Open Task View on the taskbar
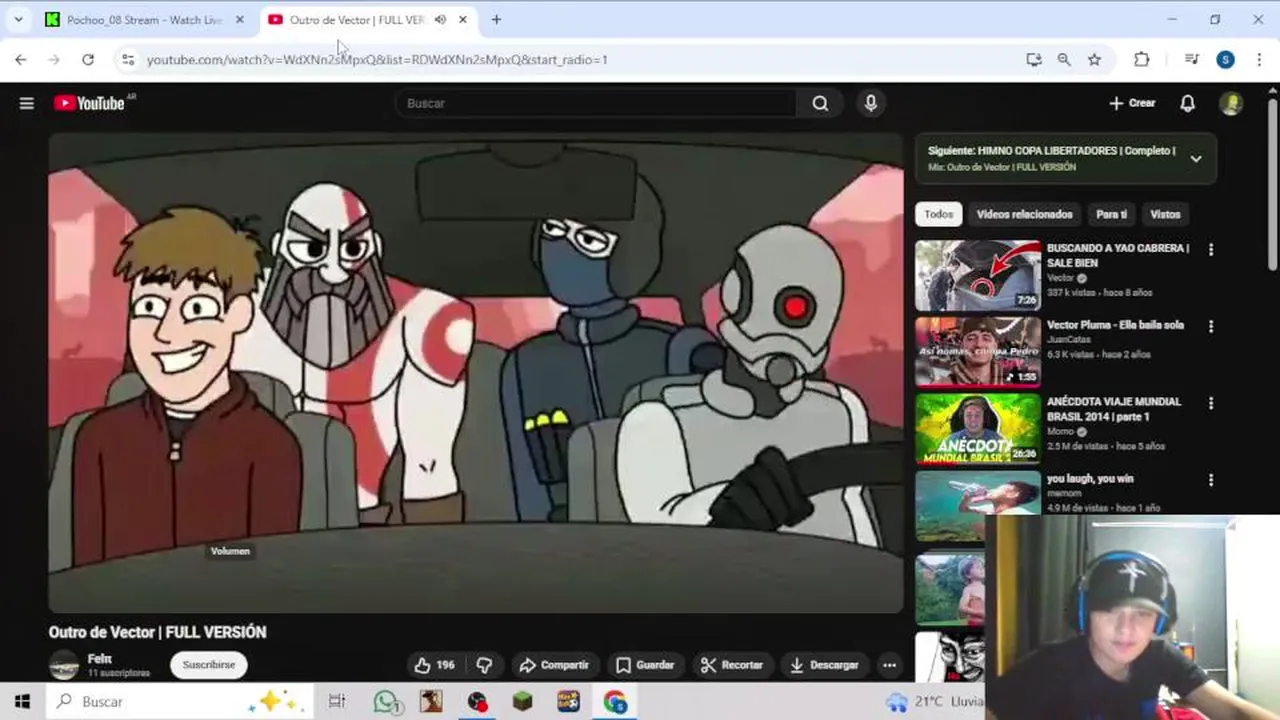The width and height of the screenshot is (1280, 720). tap(337, 702)
